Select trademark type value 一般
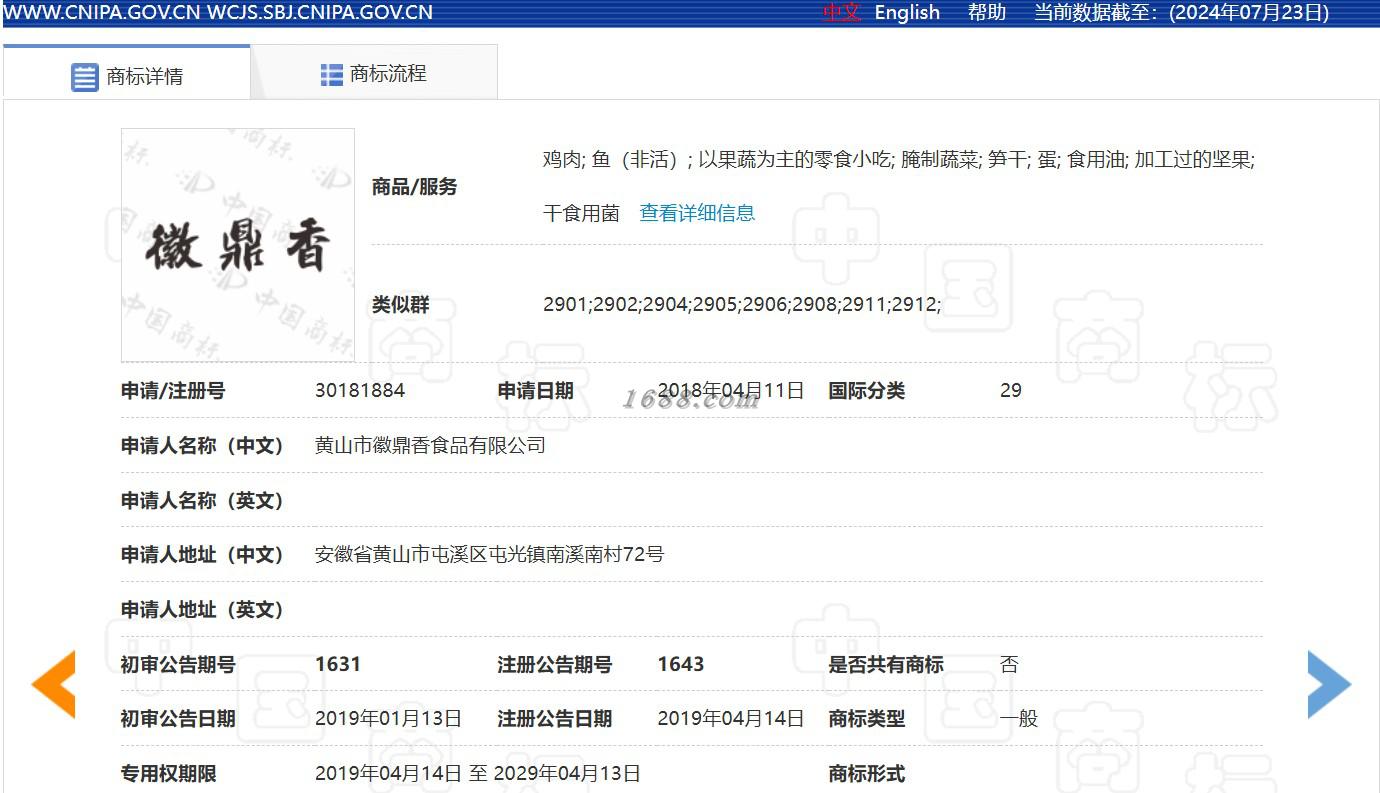Viewport: 1380px width, 793px height. [1019, 718]
